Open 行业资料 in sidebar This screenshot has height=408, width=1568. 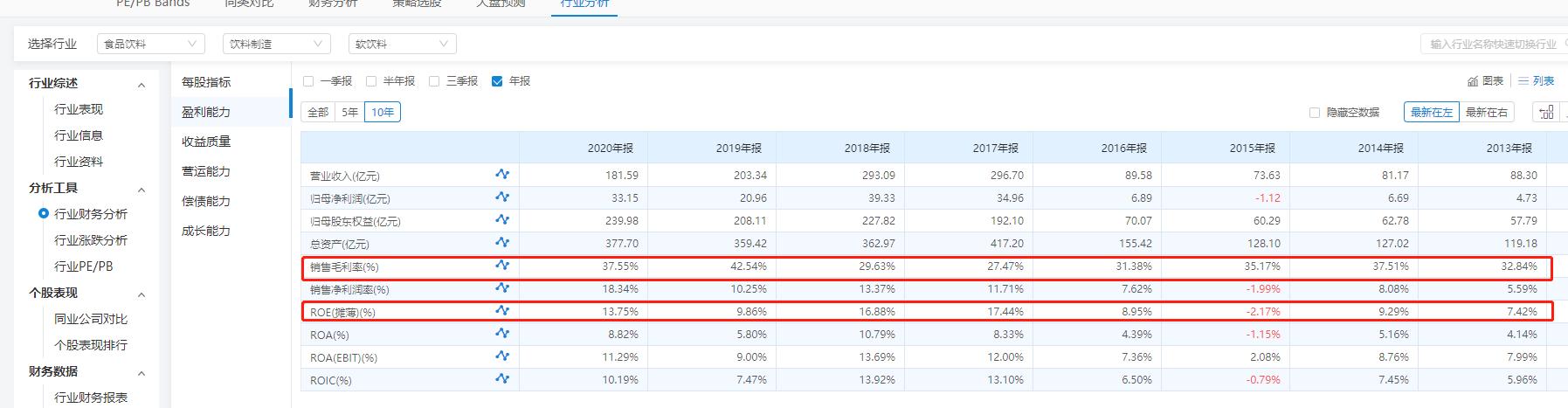point(79,162)
